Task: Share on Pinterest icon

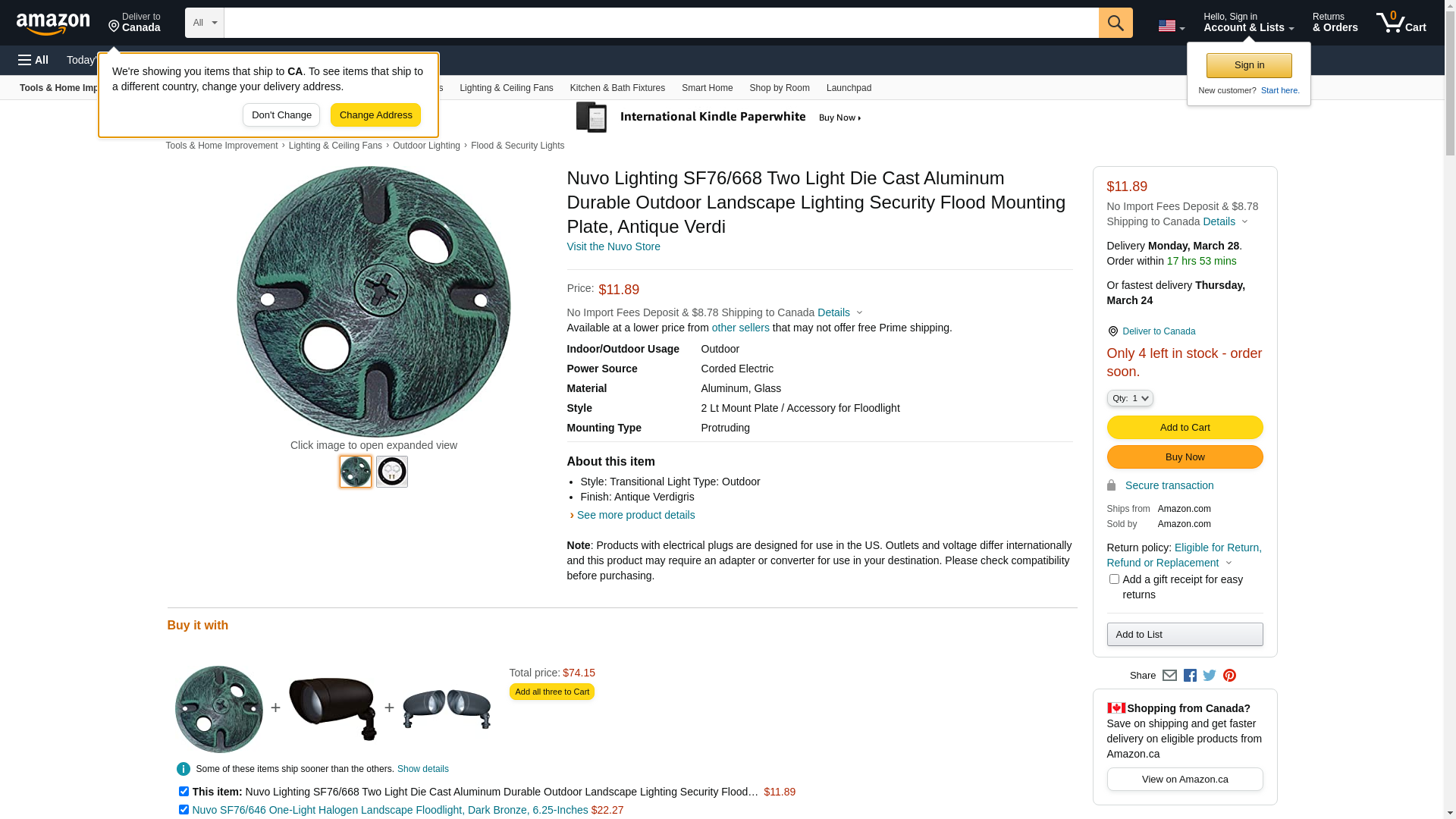Action: click(x=1229, y=676)
